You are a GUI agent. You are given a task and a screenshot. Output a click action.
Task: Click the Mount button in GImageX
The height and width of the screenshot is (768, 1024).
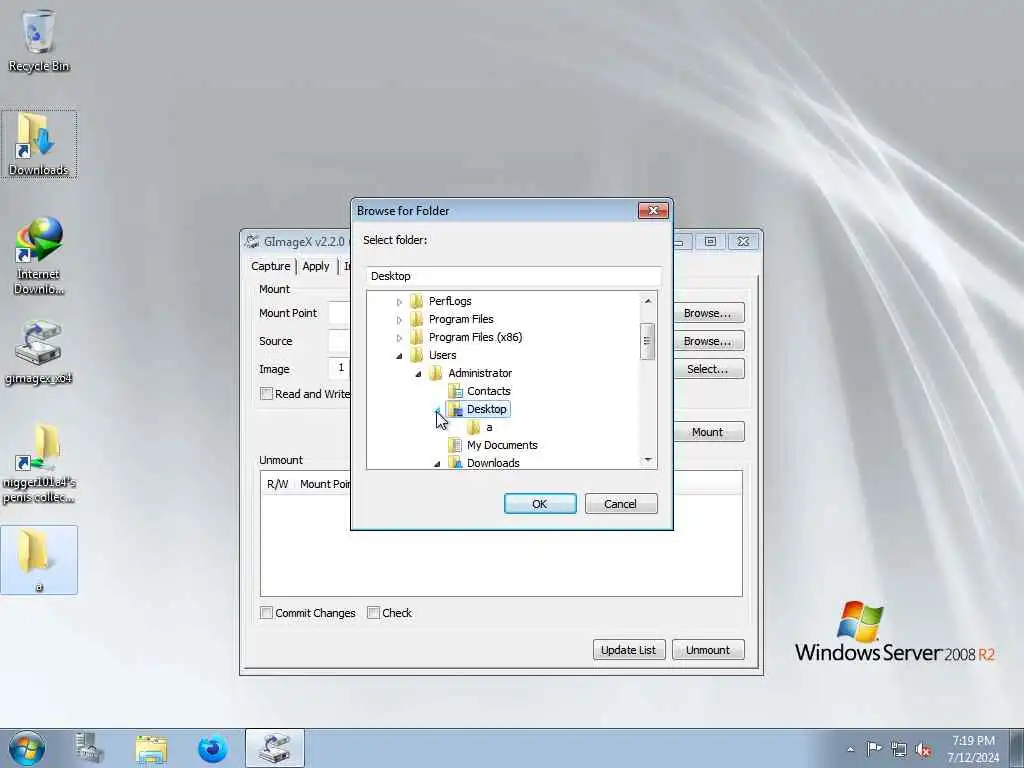pyautogui.click(x=707, y=432)
